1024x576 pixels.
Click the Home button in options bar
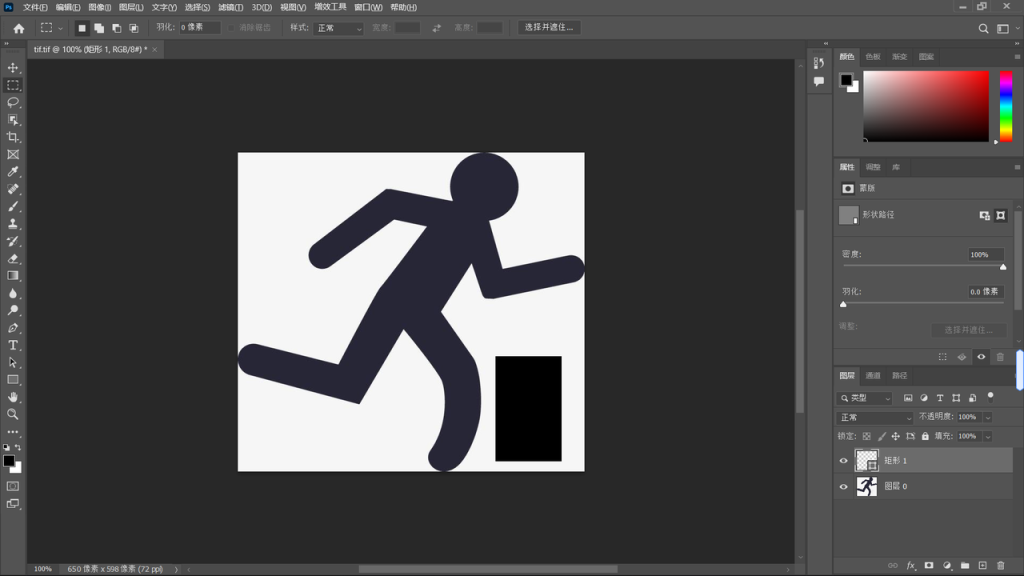point(18,28)
